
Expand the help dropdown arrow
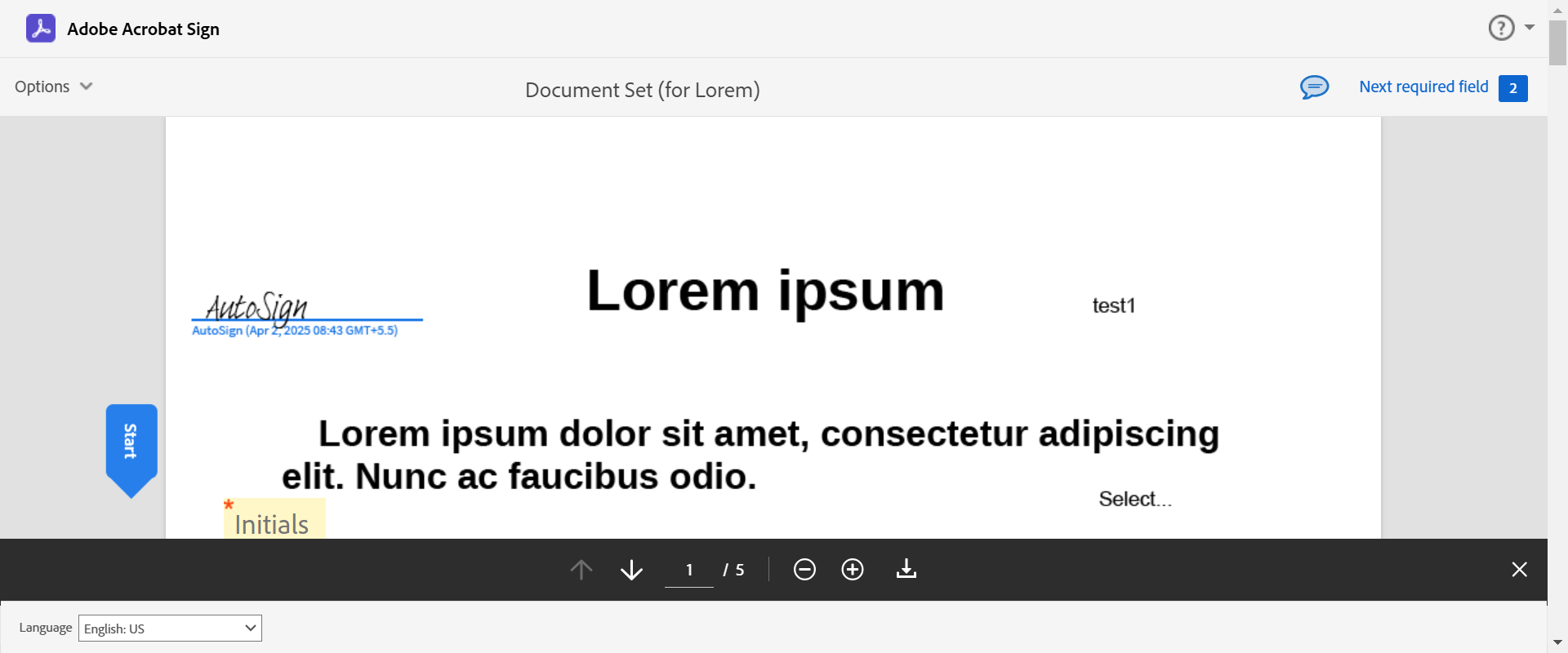point(1530,28)
